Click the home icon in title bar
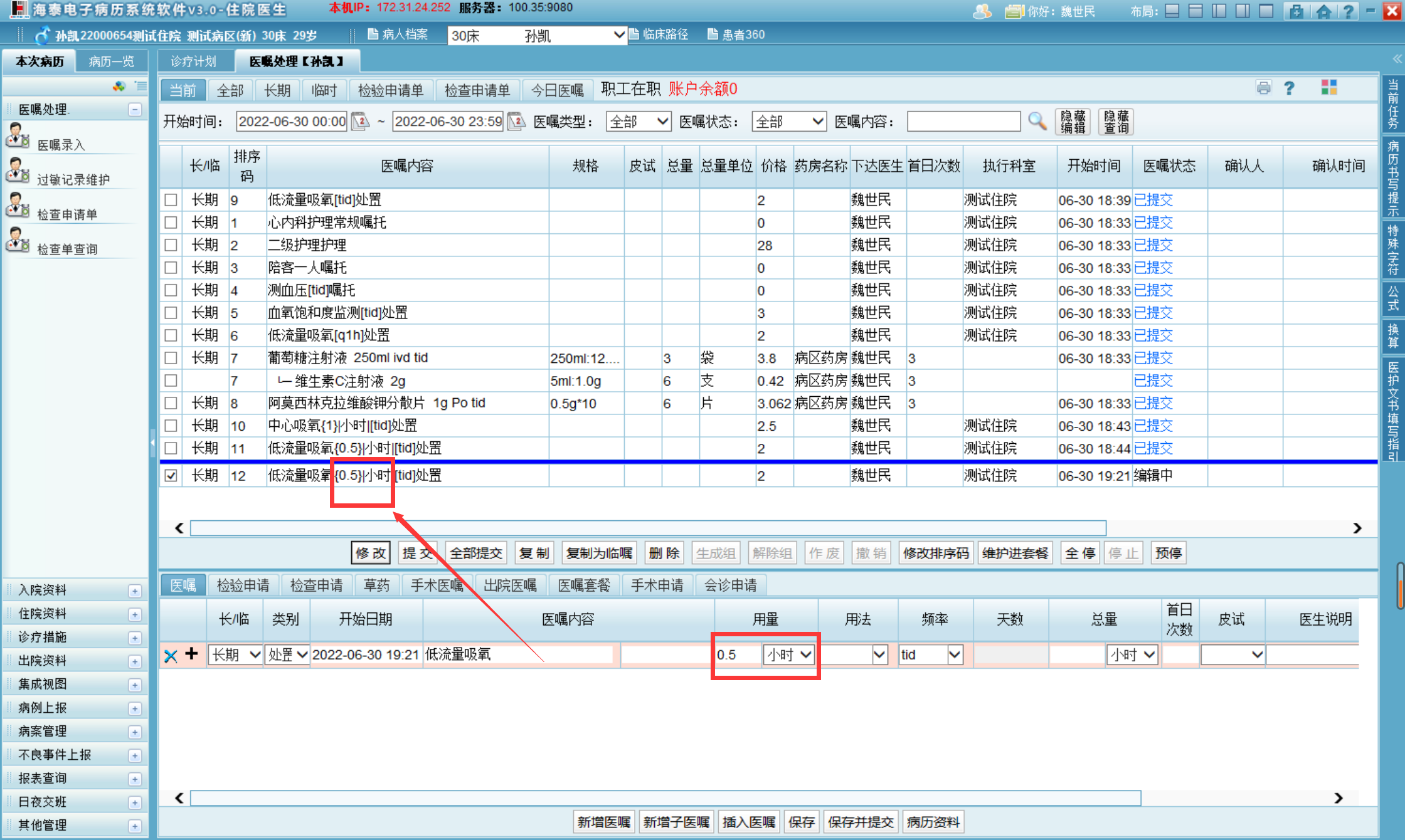The image size is (1405, 840). (1323, 11)
